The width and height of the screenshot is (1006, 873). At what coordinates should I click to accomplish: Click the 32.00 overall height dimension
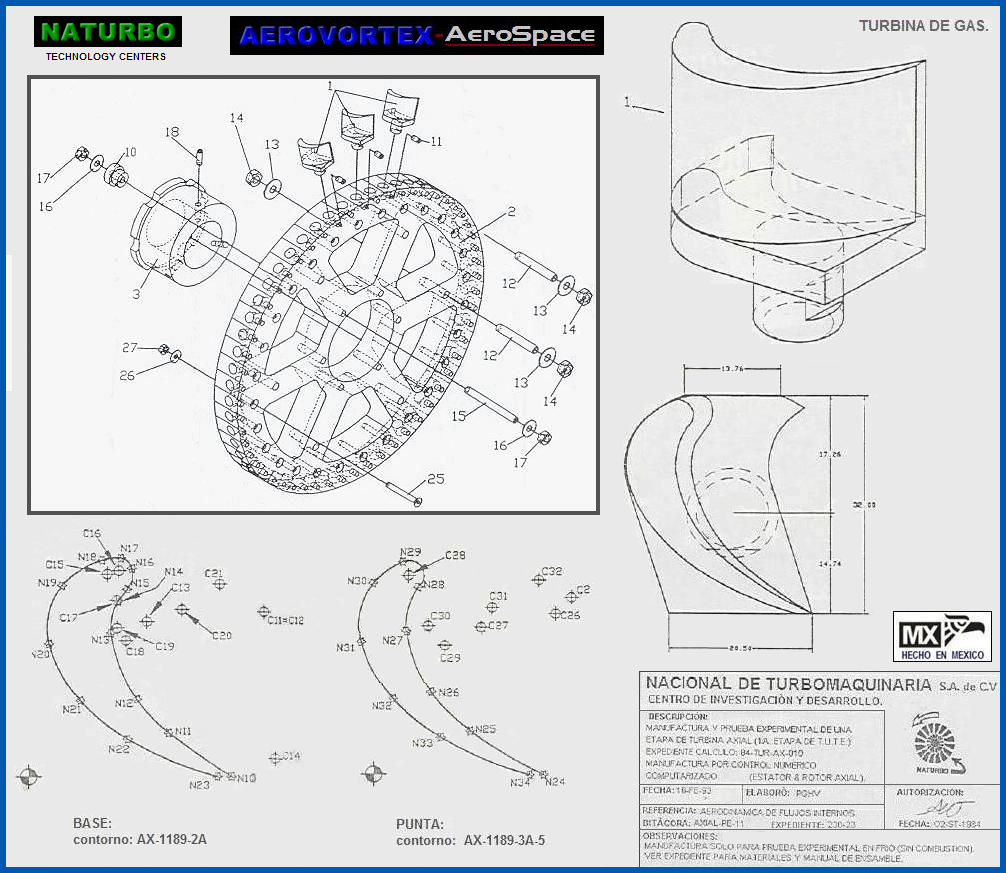(864, 505)
